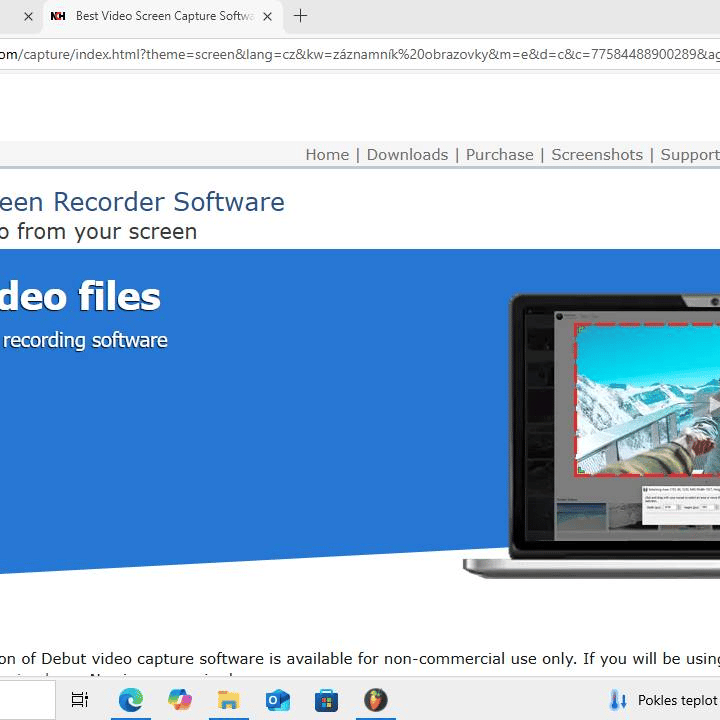This screenshot has height=720, width=720.
Task: Open File Explorer from the taskbar
Action: tap(229, 700)
